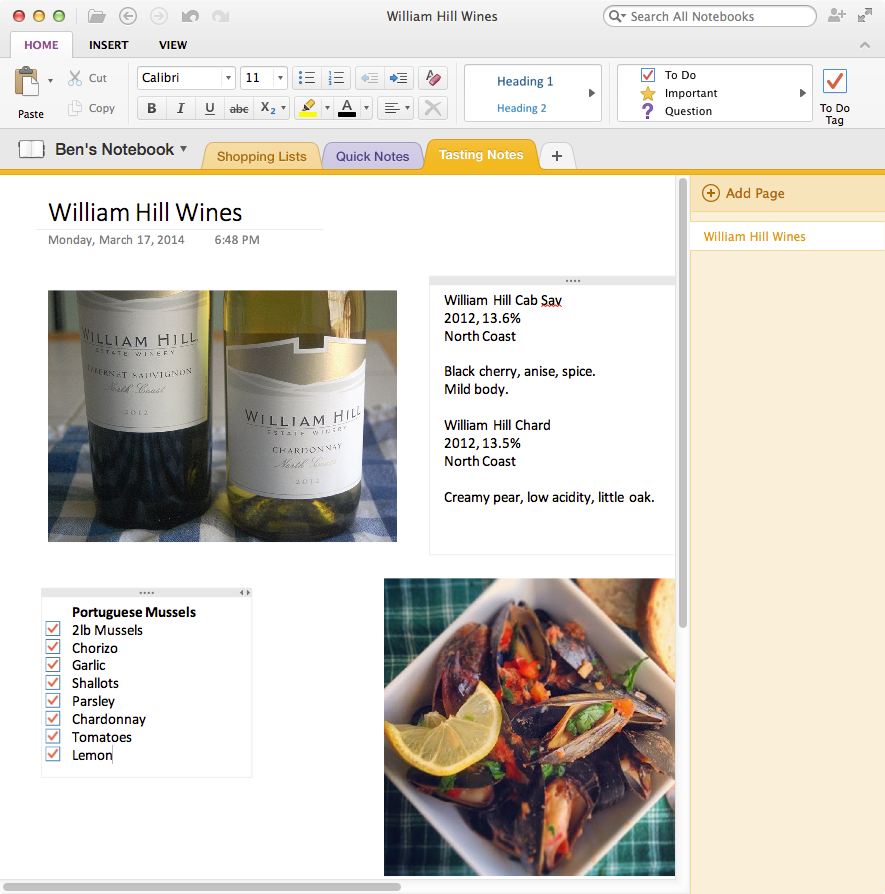Open font color options dropdown arrow
The height and width of the screenshot is (894, 885).
click(366, 108)
